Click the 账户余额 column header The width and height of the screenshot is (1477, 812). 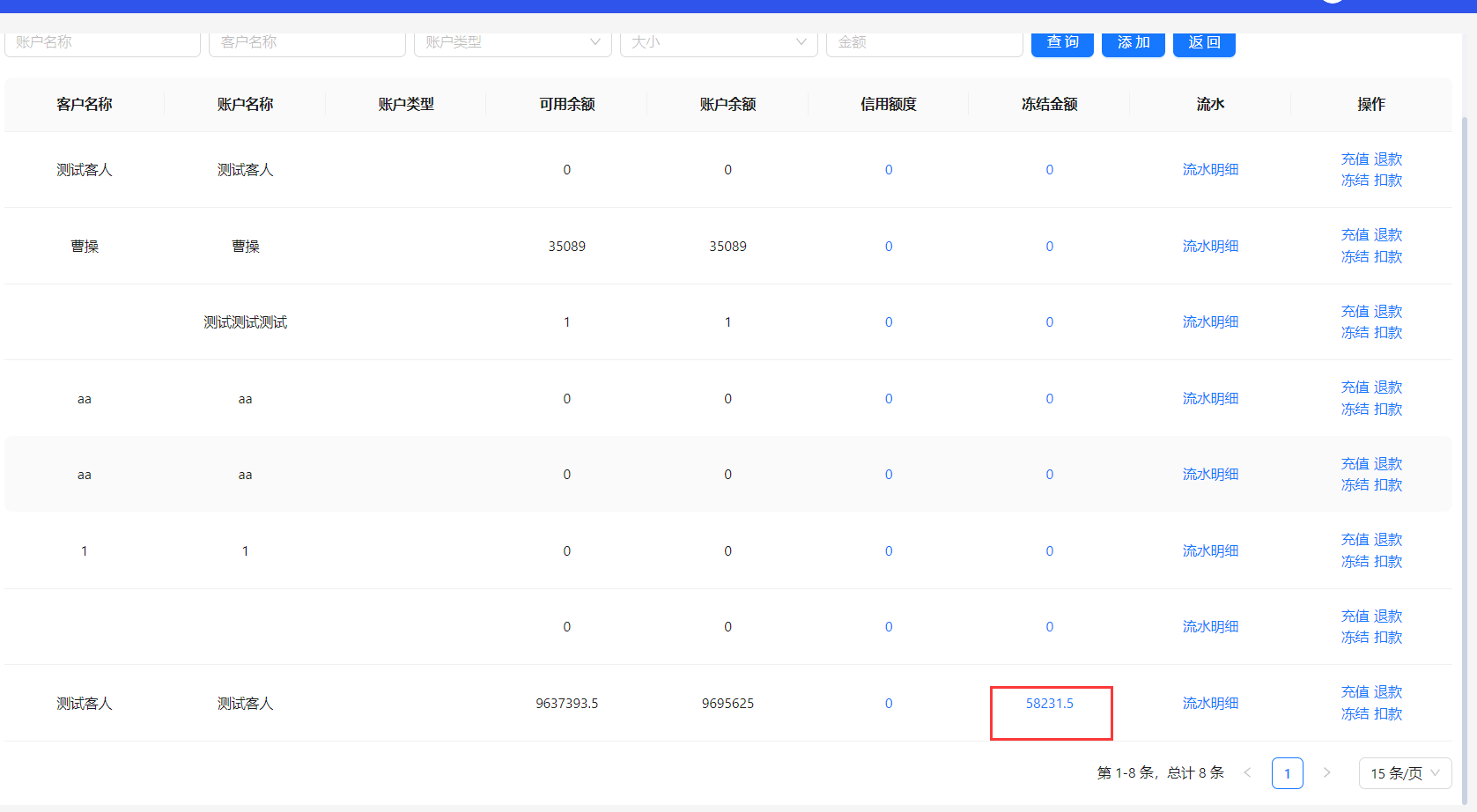point(728,104)
